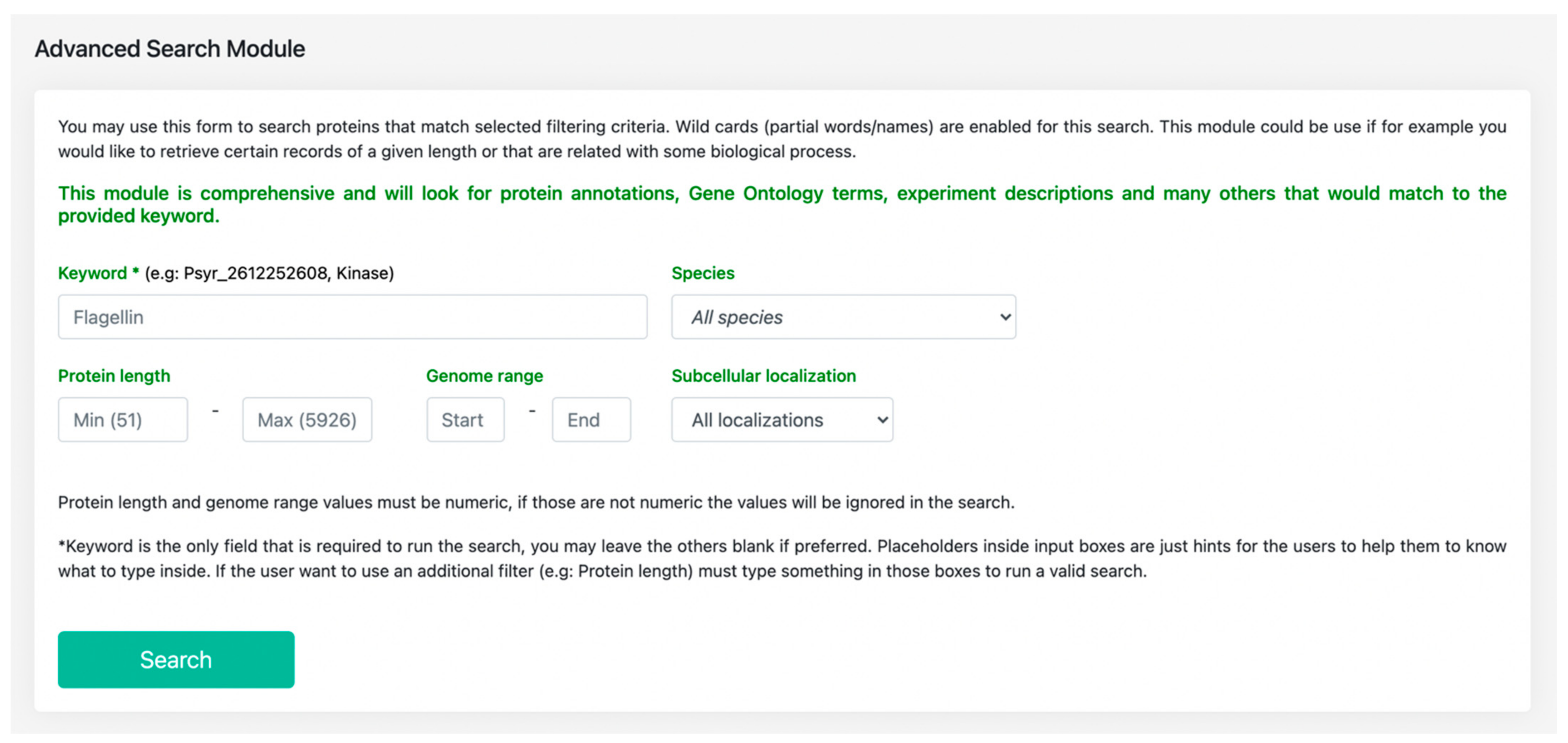Open the All species dropdown
The image size is (1568, 743).
point(842,317)
